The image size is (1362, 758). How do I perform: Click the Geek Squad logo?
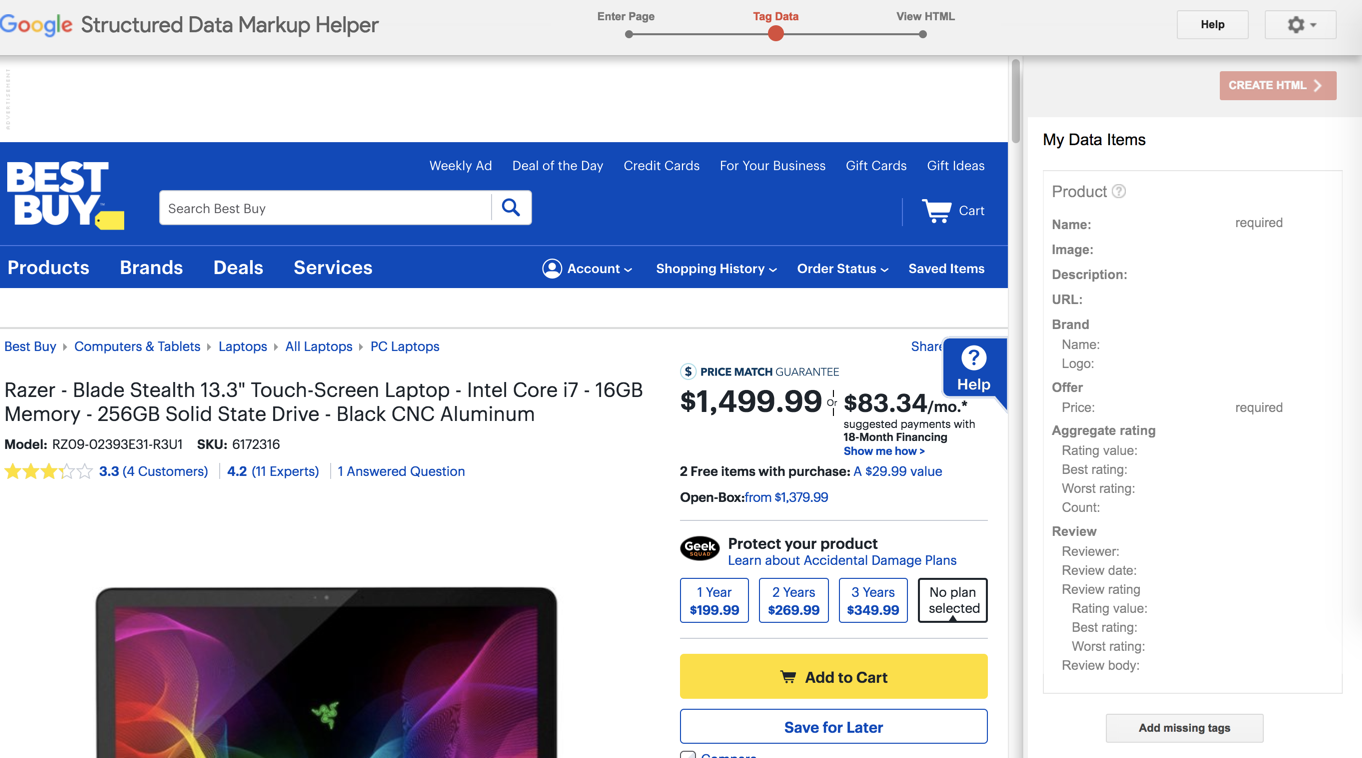click(700, 548)
